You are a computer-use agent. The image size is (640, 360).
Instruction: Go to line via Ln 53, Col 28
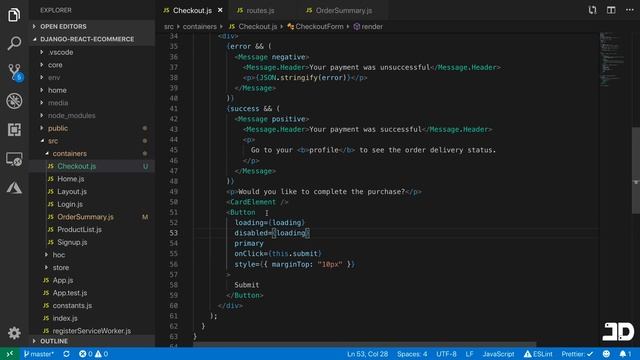point(367,354)
